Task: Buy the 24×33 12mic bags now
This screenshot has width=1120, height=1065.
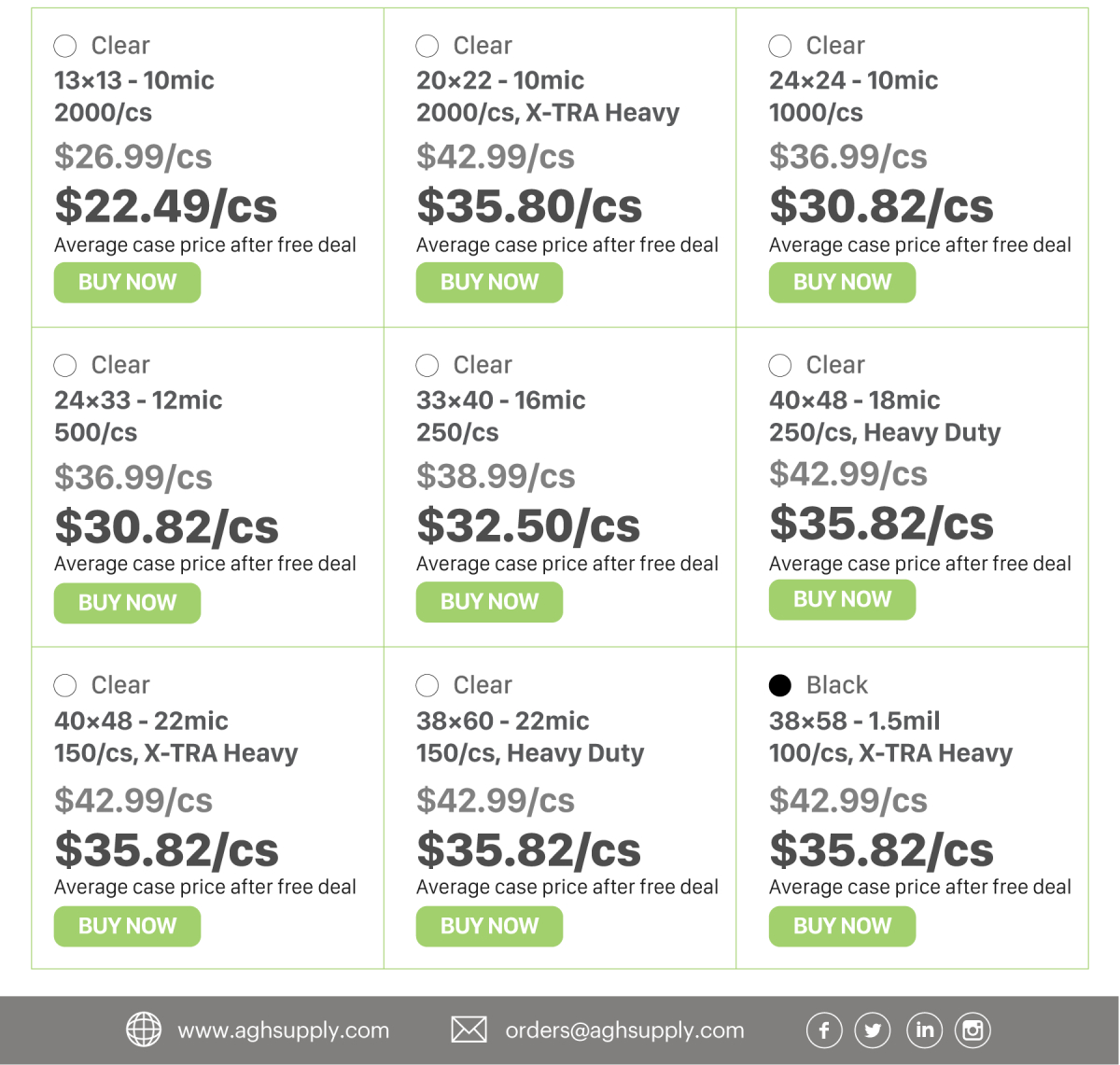Action: (127, 603)
